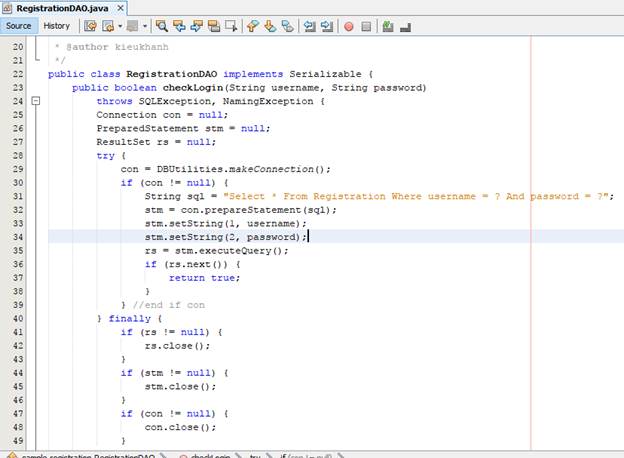The height and width of the screenshot is (458, 624).
Task: Click 'stm.close();' on line 45
Action: (180, 387)
